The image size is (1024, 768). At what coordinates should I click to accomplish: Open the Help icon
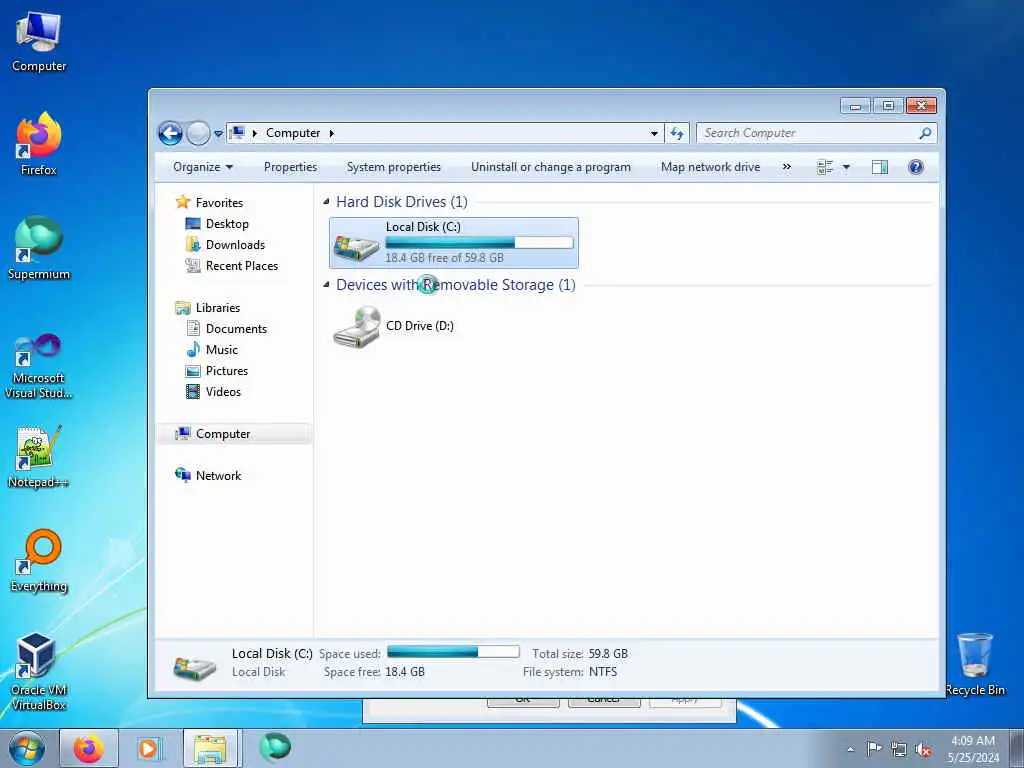[916, 167]
